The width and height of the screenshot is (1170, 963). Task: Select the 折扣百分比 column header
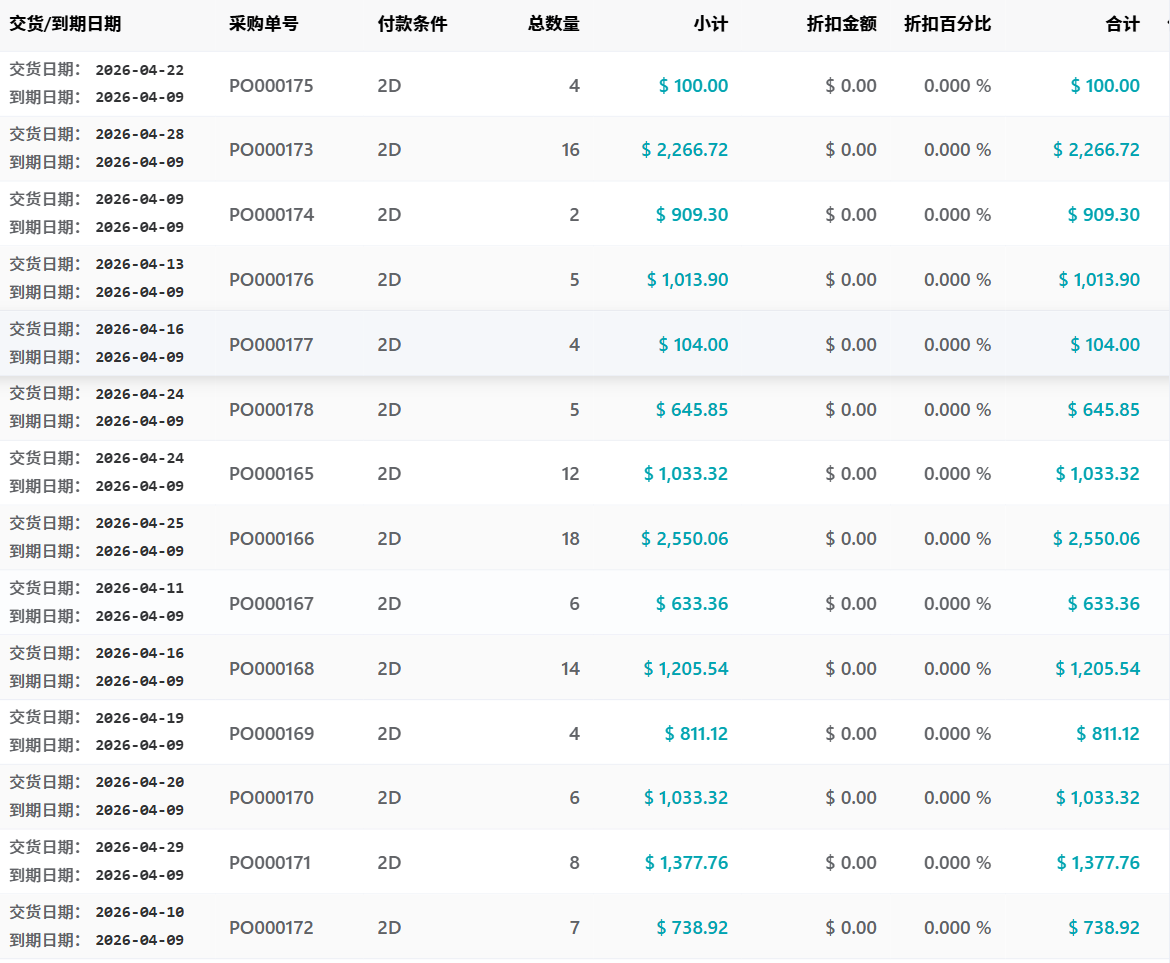pos(947,24)
